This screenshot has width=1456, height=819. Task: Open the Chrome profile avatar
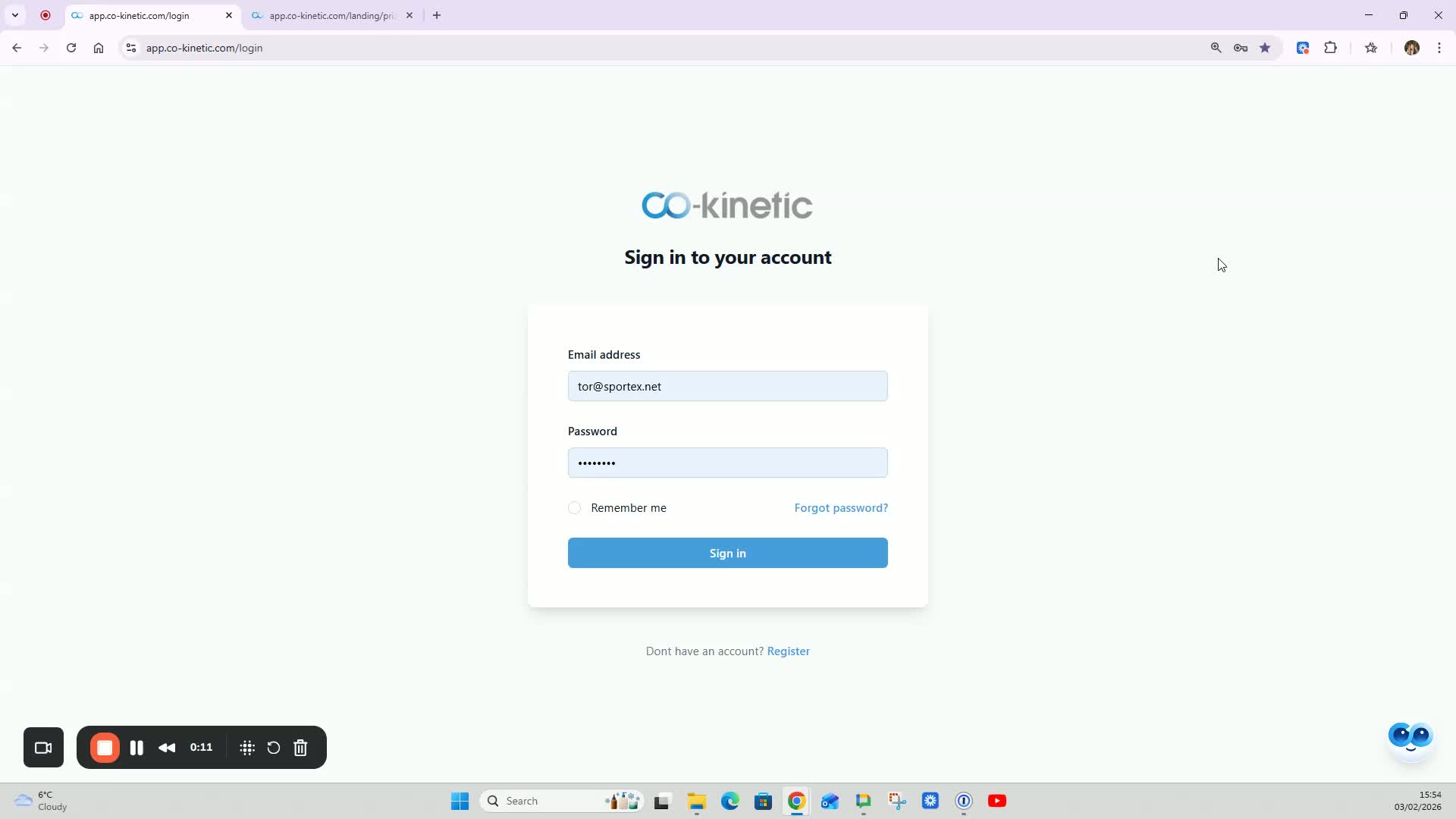[x=1412, y=48]
